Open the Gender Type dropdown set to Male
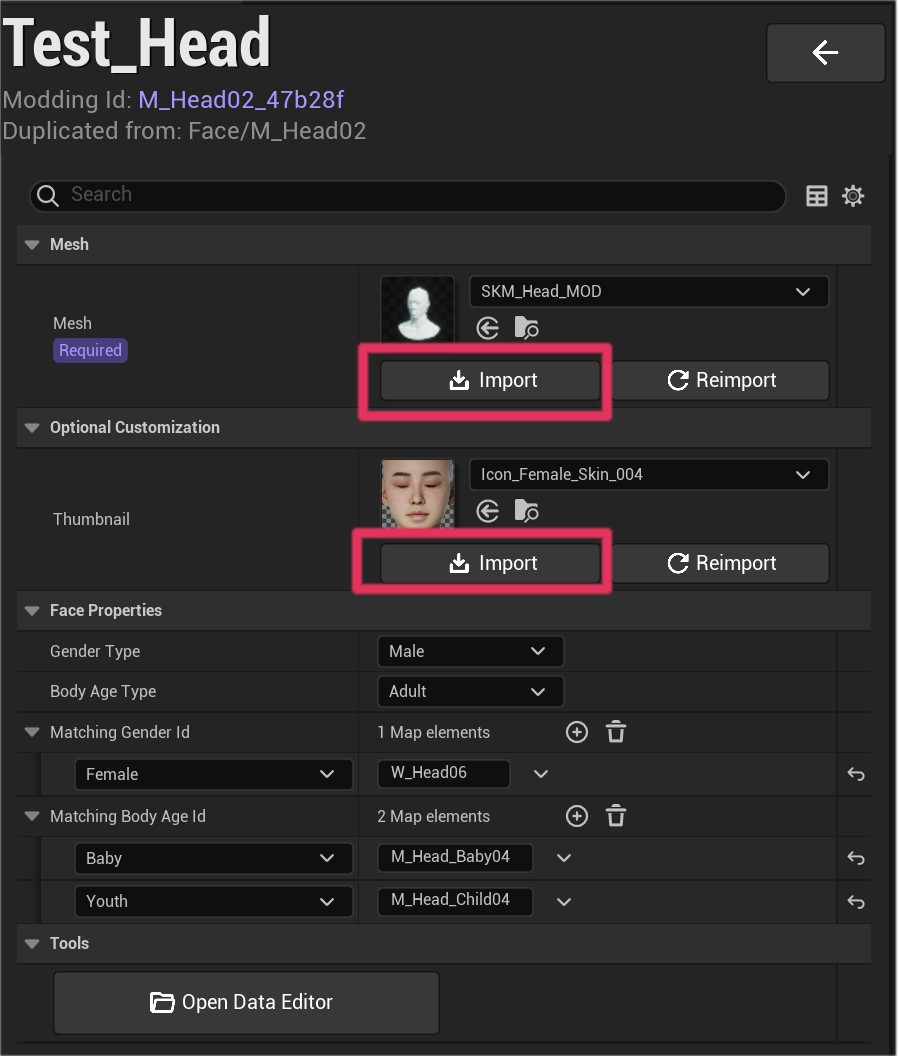899x1056 pixels. (x=470, y=652)
